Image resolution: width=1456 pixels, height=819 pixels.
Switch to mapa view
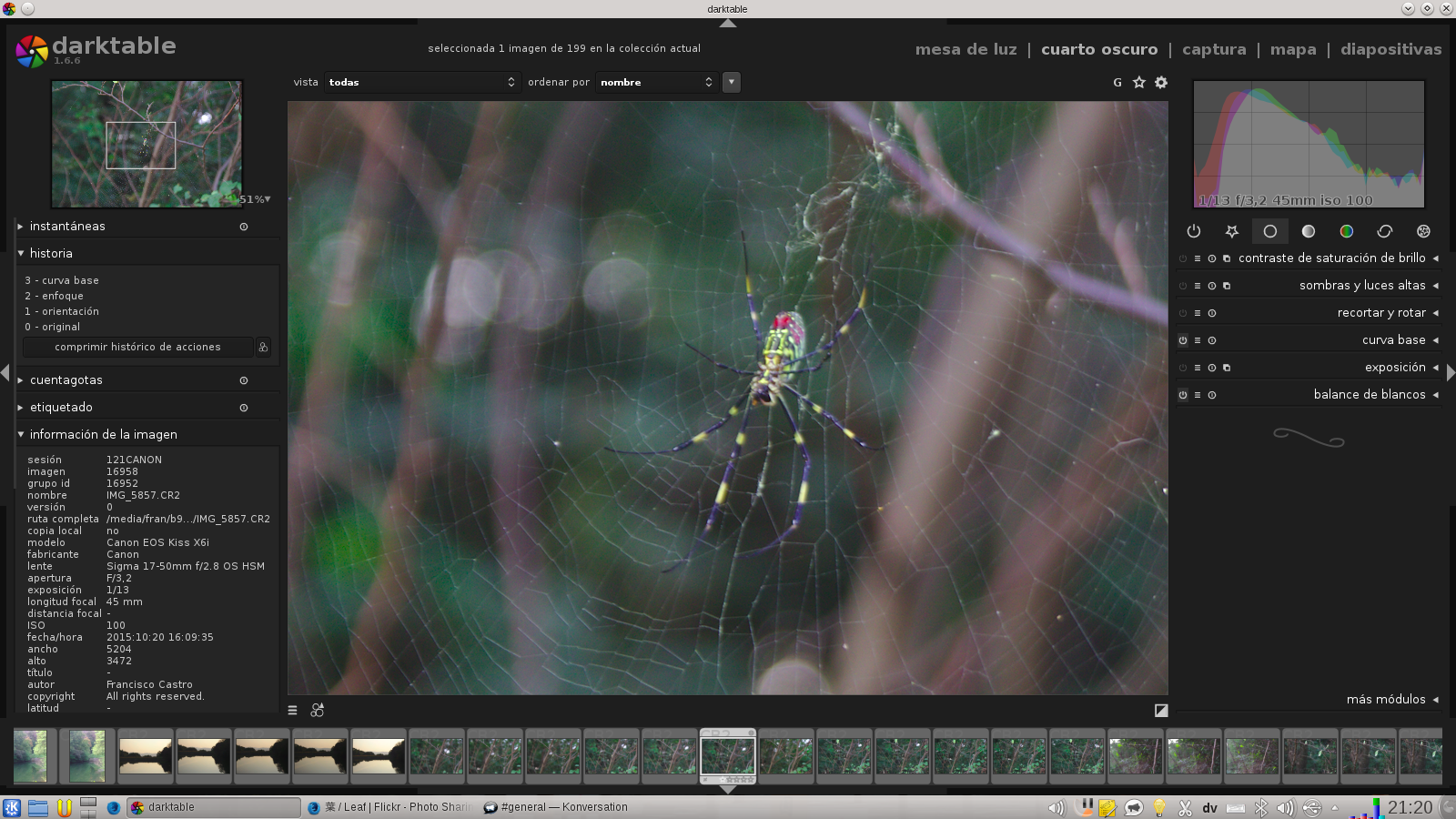[1293, 49]
